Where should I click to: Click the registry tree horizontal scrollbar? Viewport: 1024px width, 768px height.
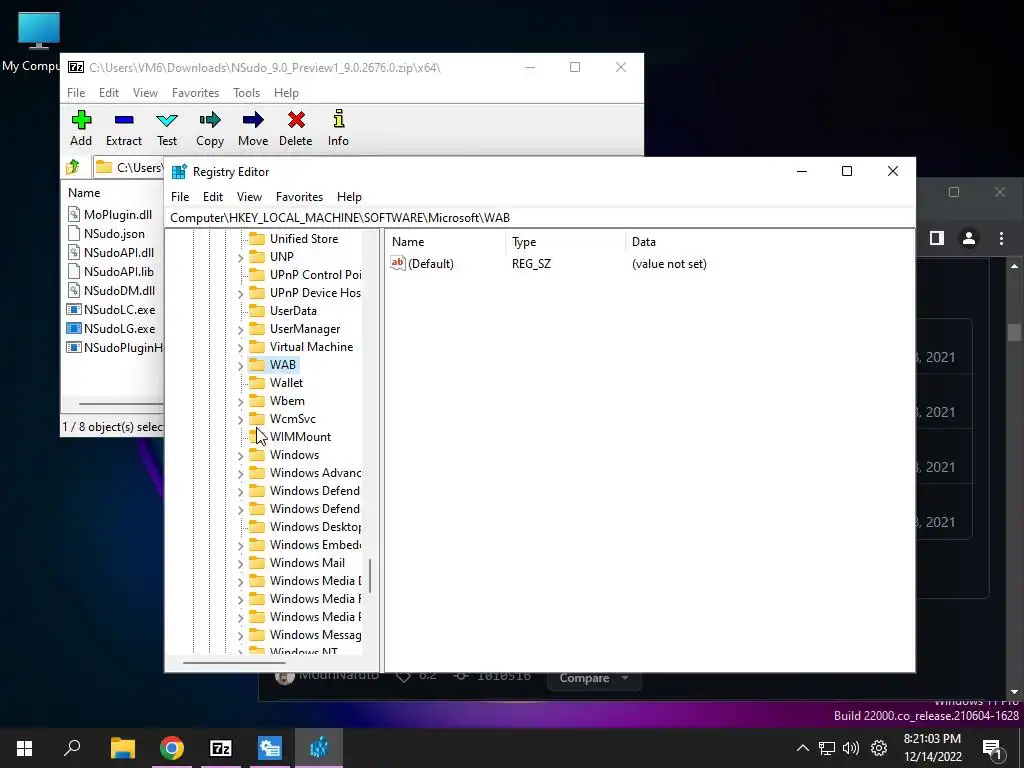click(x=234, y=663)
